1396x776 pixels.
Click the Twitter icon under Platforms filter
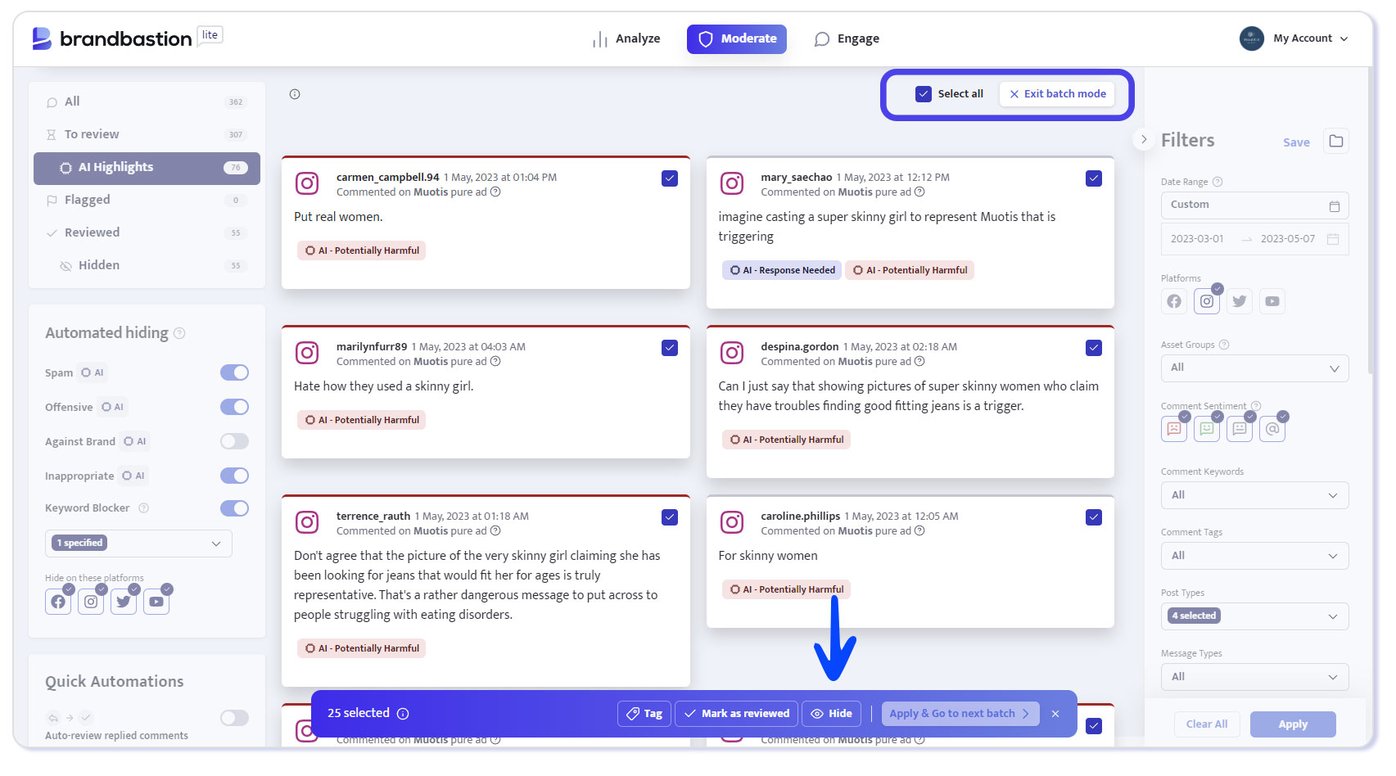1239,301
